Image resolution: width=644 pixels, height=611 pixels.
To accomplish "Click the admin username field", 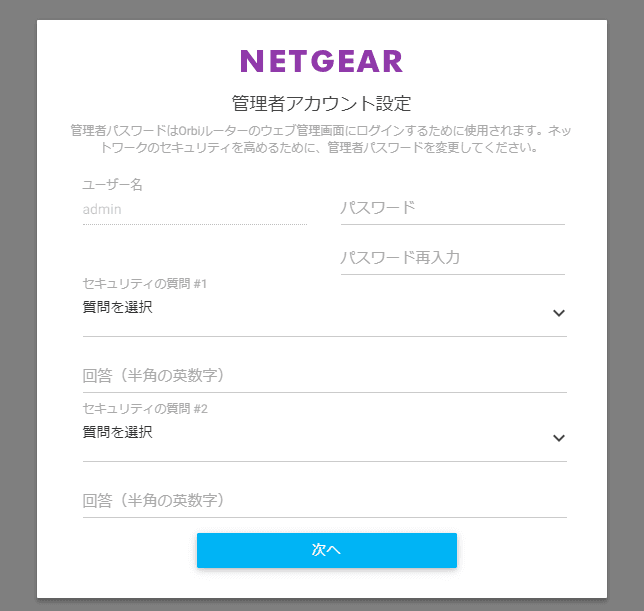I will pos(194,210).
